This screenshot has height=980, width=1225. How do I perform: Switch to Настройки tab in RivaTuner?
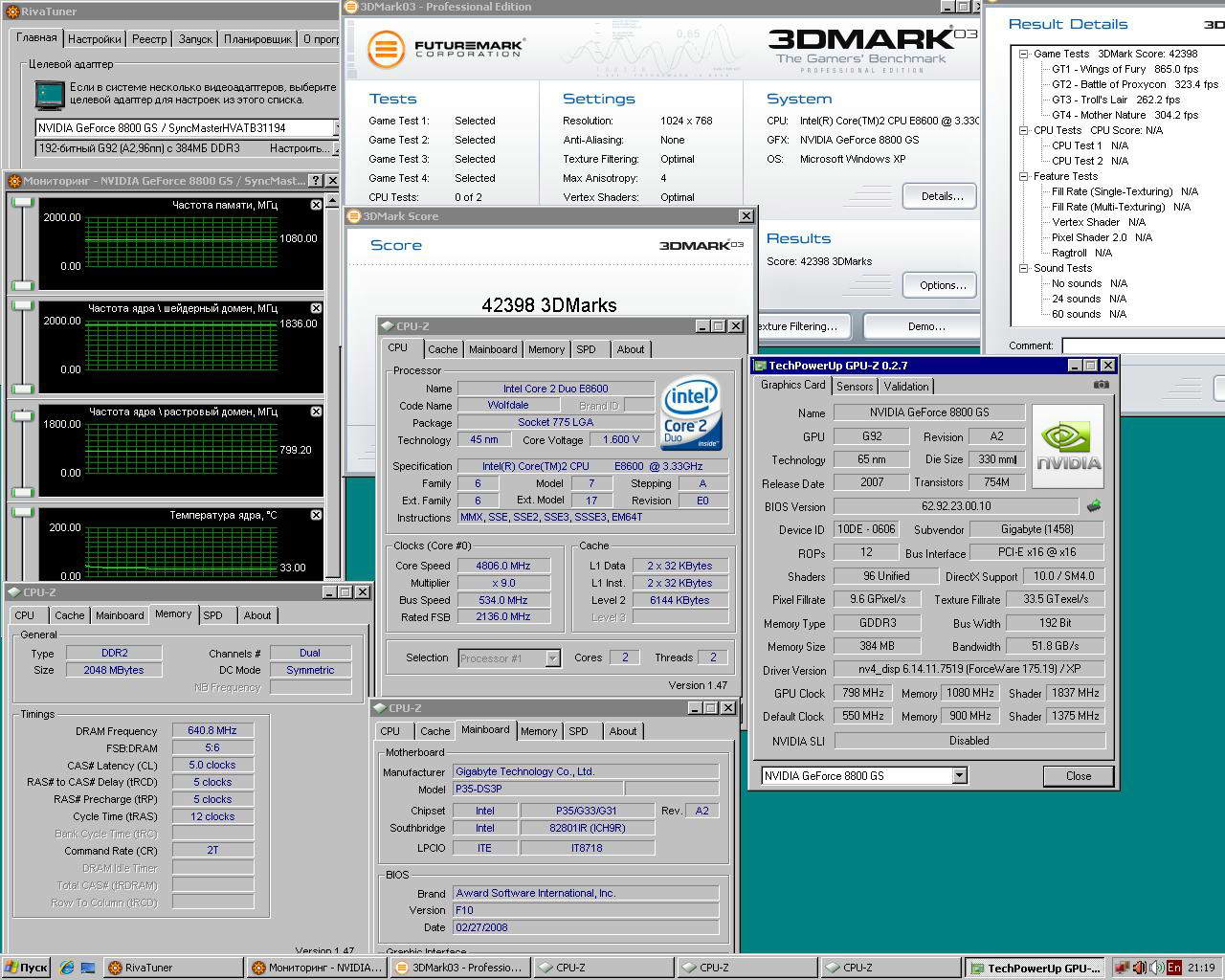pyautogui.click(x=94, y=39)
